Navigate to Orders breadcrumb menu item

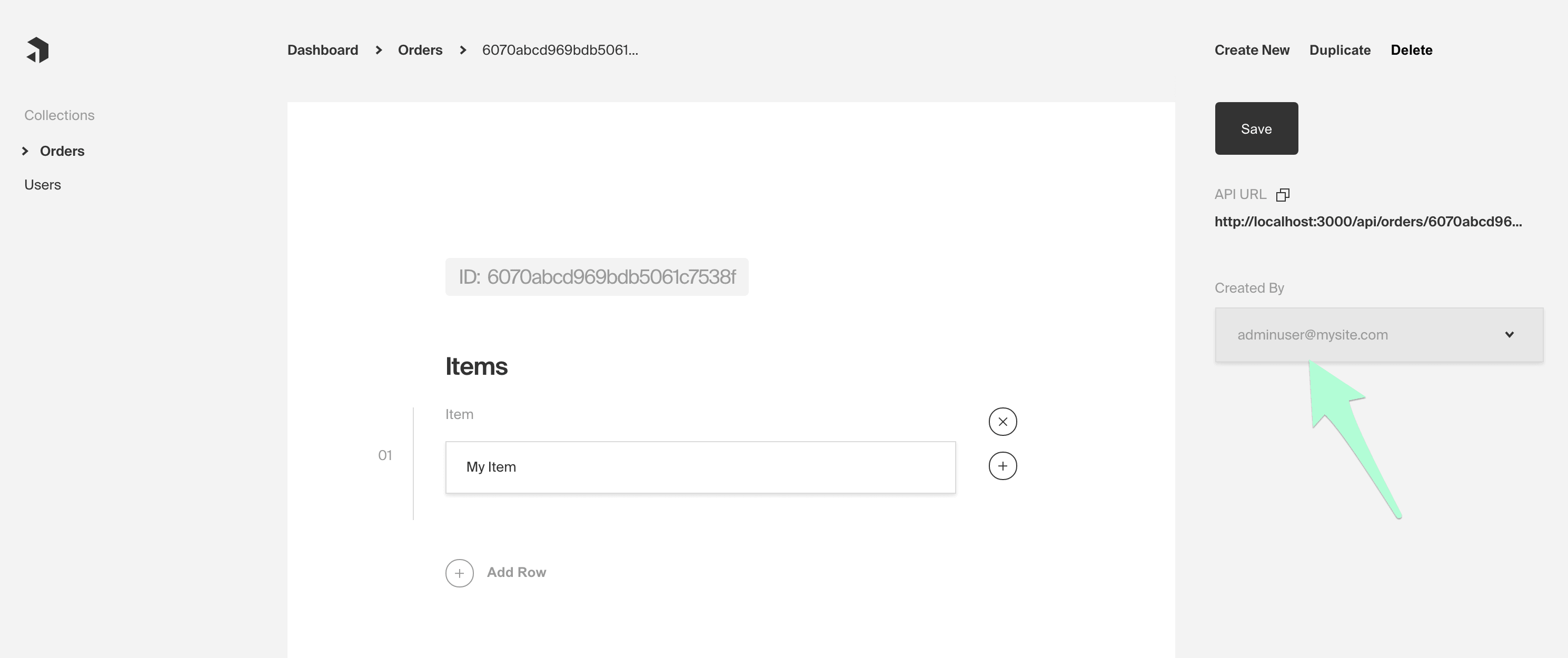click(x=419, y=49)
